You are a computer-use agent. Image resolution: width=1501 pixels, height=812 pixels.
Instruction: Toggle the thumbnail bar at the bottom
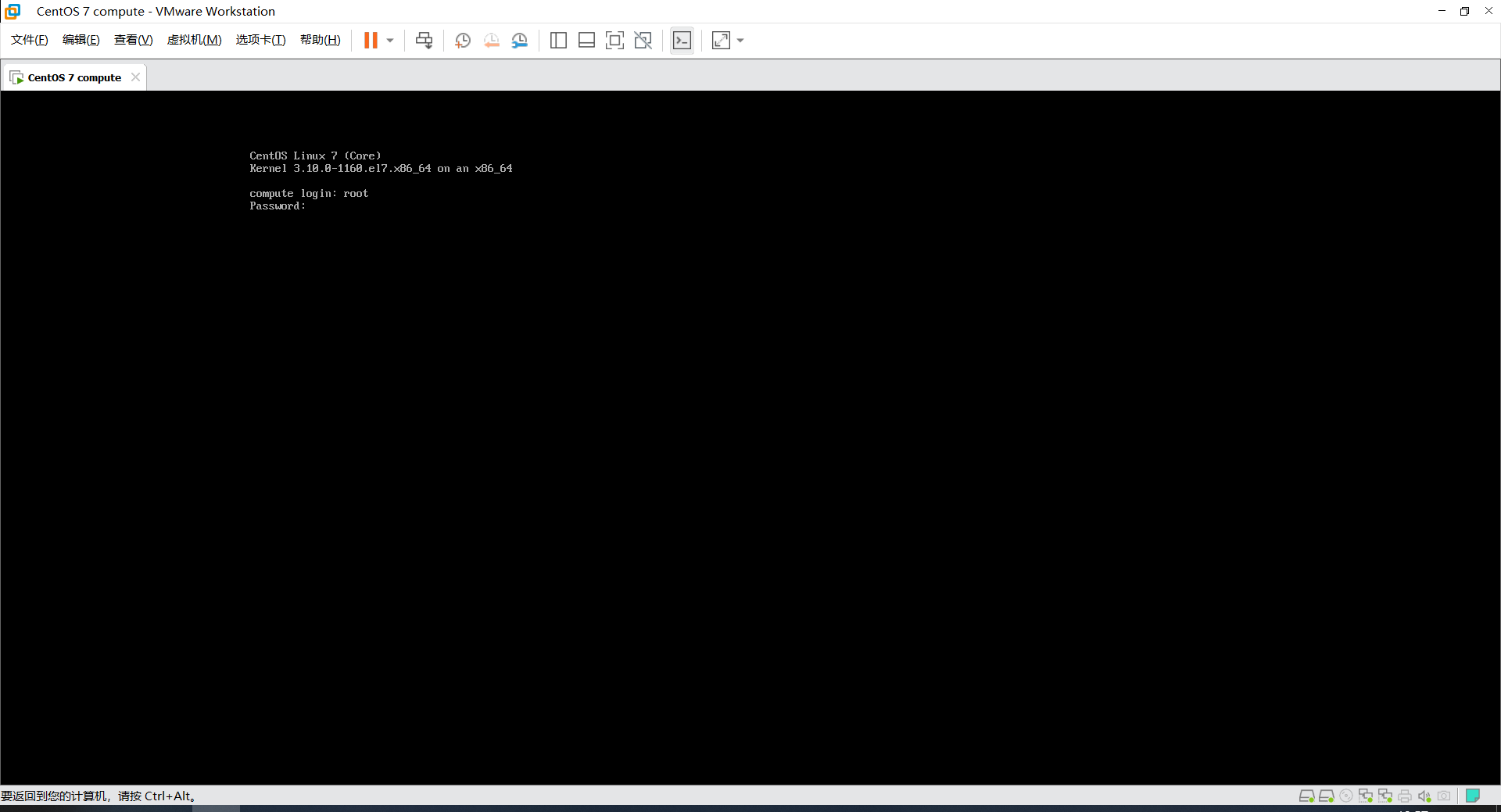click(x=586, y=41)
